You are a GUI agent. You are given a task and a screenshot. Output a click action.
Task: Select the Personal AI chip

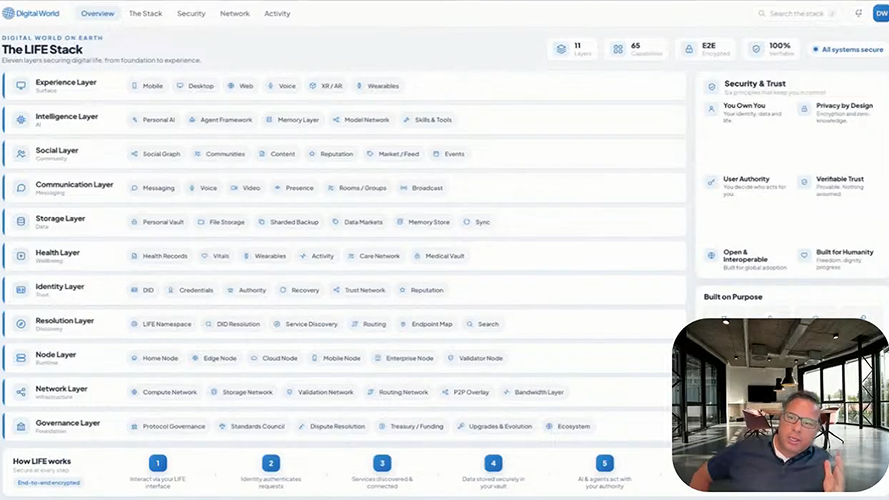pyautogui.click(x=153, y=120)
